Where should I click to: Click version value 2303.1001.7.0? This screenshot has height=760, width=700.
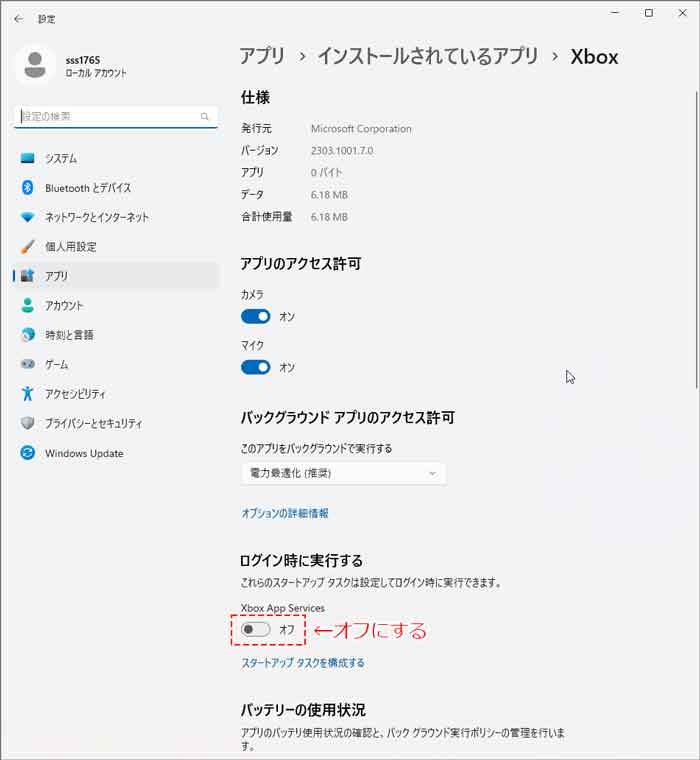click(342, 151)
